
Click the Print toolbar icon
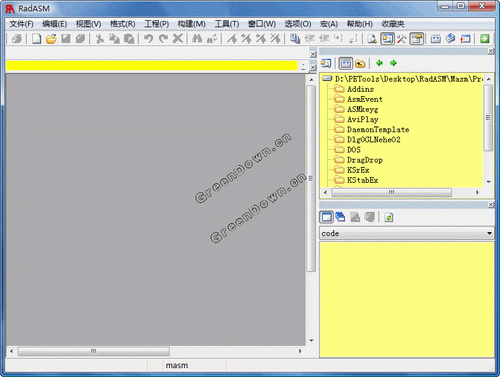[x=17, y=39]
